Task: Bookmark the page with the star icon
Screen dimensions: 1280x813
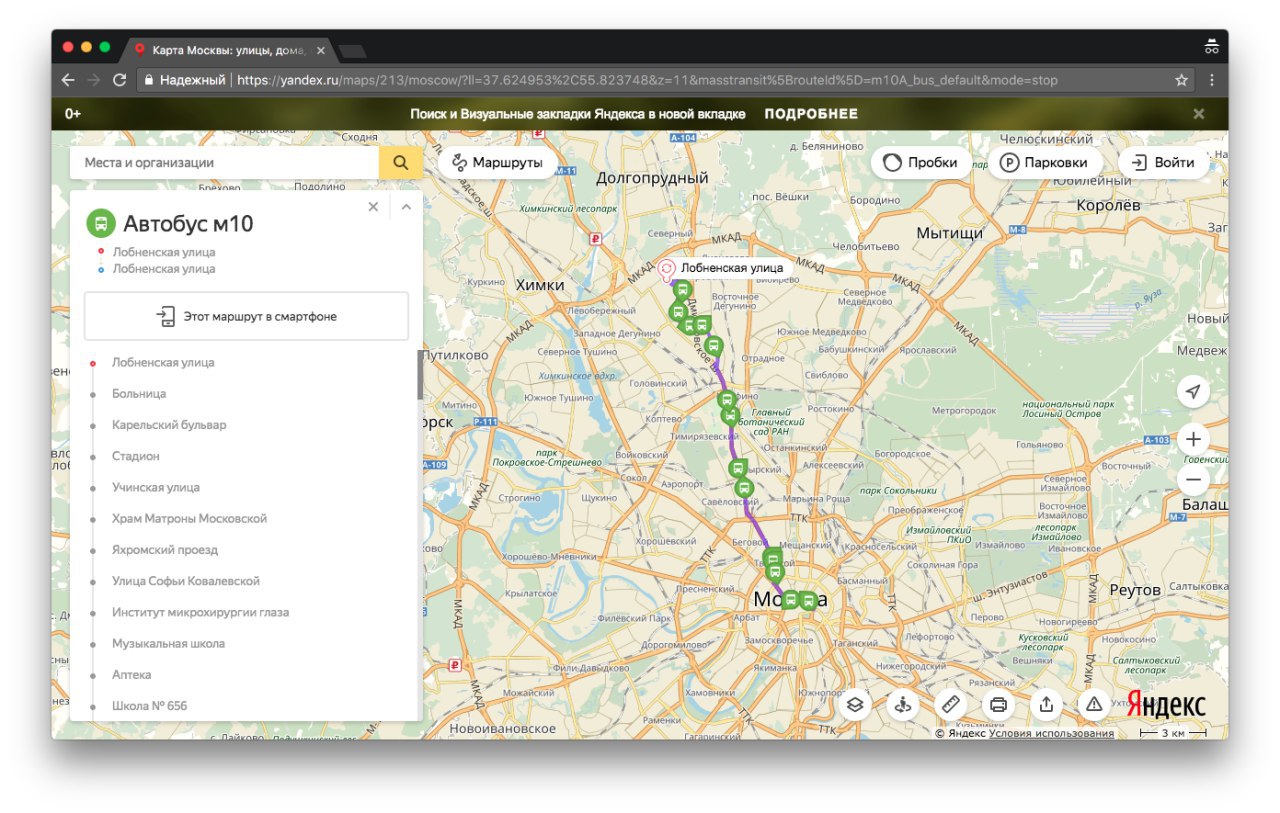Action: click(1181, 80)
